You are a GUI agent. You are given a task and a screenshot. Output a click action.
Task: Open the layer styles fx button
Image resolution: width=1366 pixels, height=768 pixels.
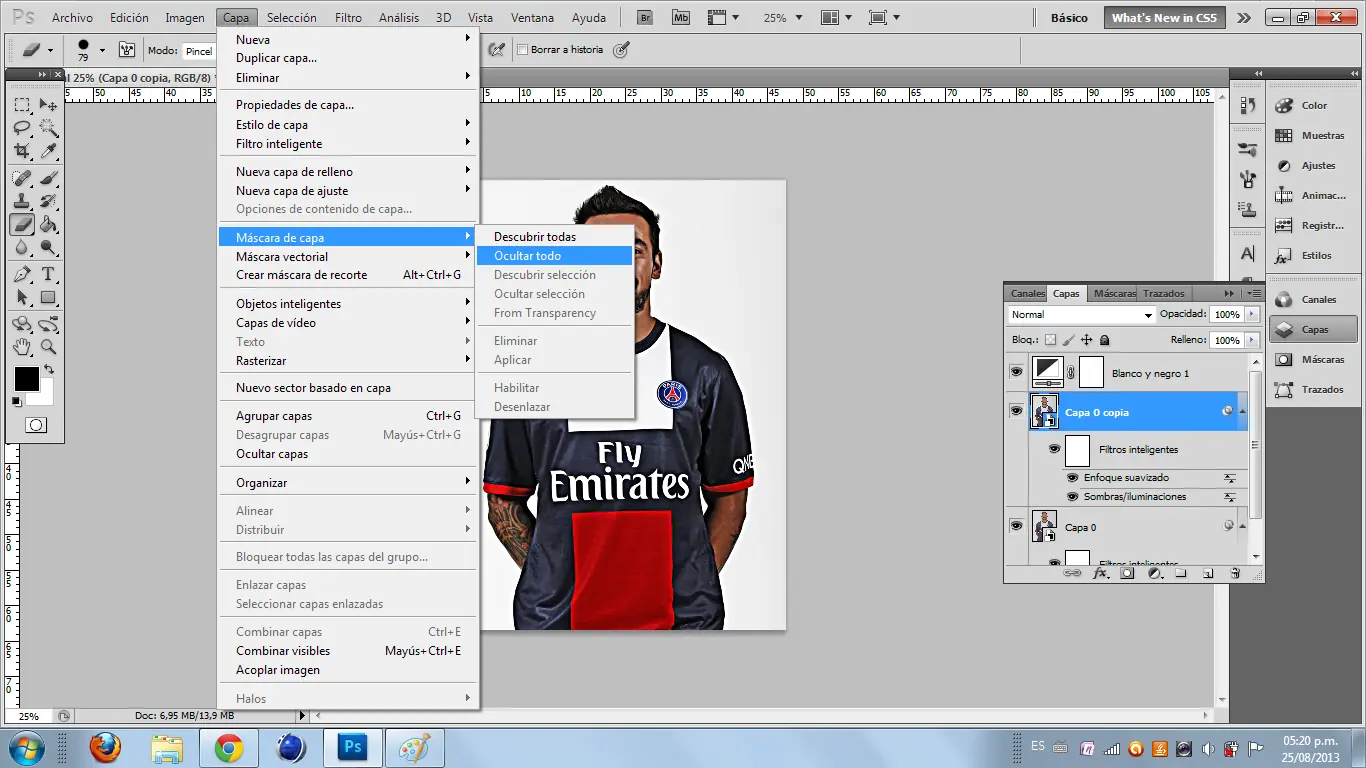click(x=1100, y=573)
